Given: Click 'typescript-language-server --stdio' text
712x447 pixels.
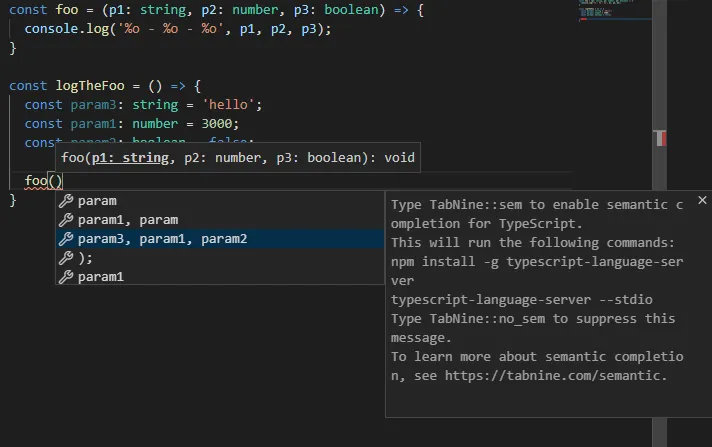Looking at the screenshot, I should coord(522,300).
